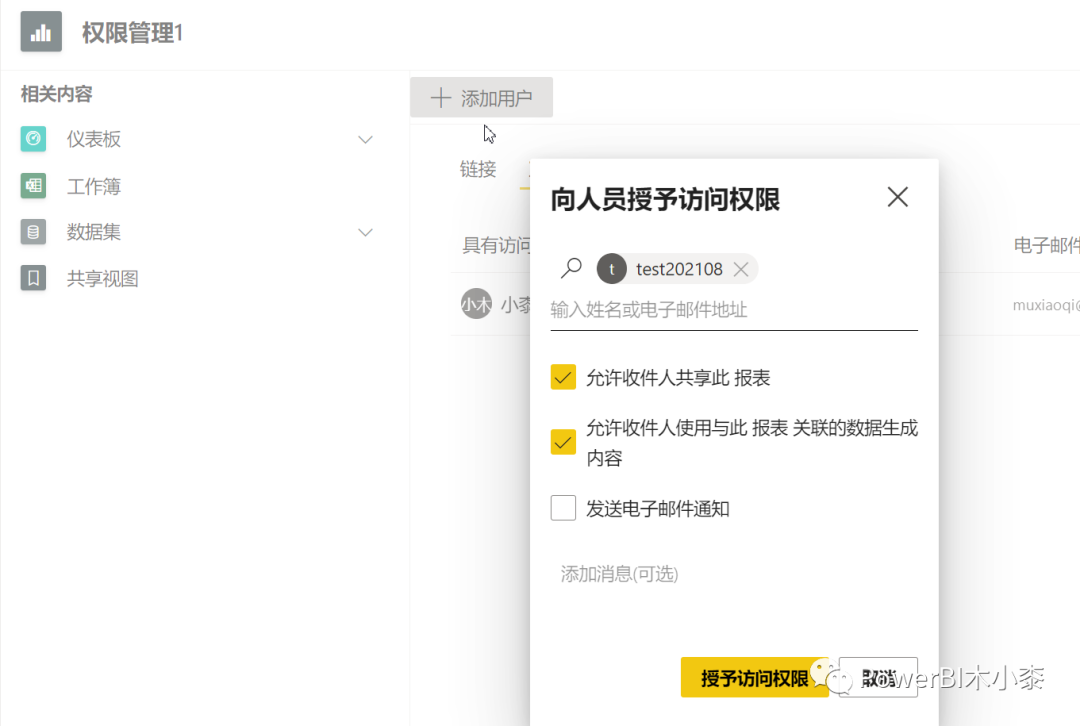1080x726 pixels.
Task: Switch to the 链接 tab
Action: click(x=478, y=169)
